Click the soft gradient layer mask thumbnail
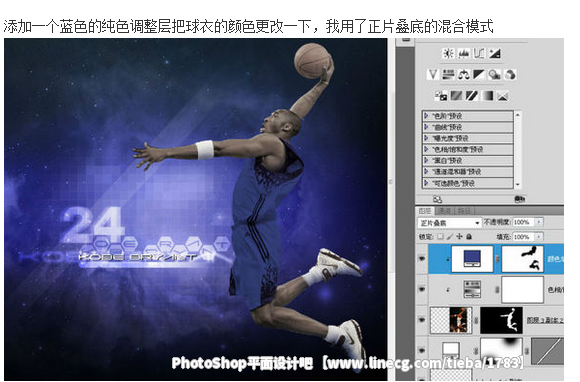Viewport: 580px width, 382px height. tap(501, 351)
